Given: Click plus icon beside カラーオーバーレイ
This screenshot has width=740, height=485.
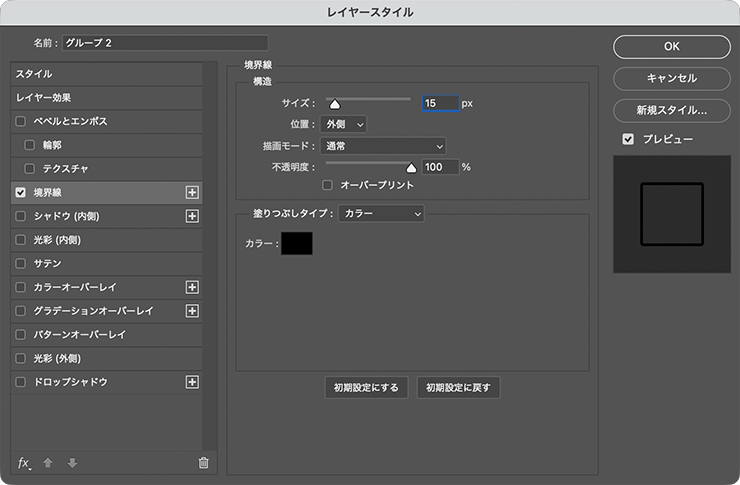Looking at the screenshot, I should point(193,287).
